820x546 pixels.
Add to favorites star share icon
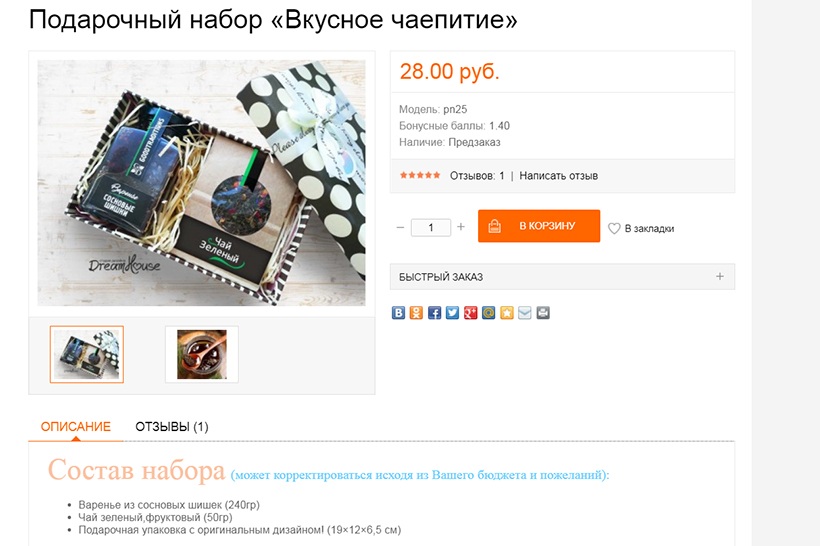(507, 313)
